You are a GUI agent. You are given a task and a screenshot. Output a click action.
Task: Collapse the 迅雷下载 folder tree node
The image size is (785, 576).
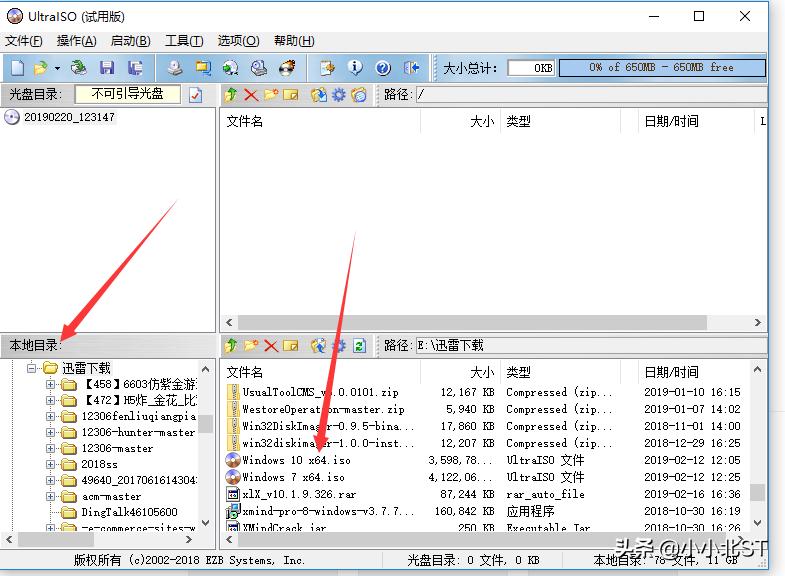tap(32, 368)
